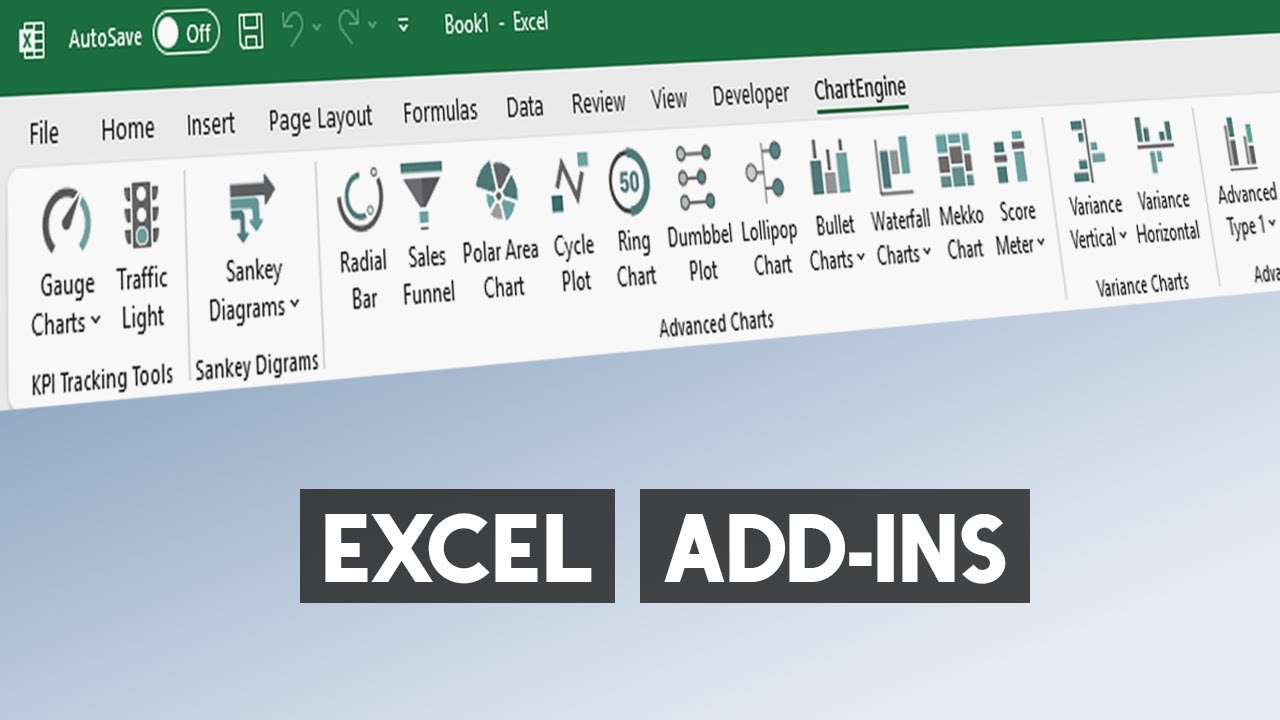Insert a Ring Chart
Viewport: 1280px width, 720px height.
633,219
